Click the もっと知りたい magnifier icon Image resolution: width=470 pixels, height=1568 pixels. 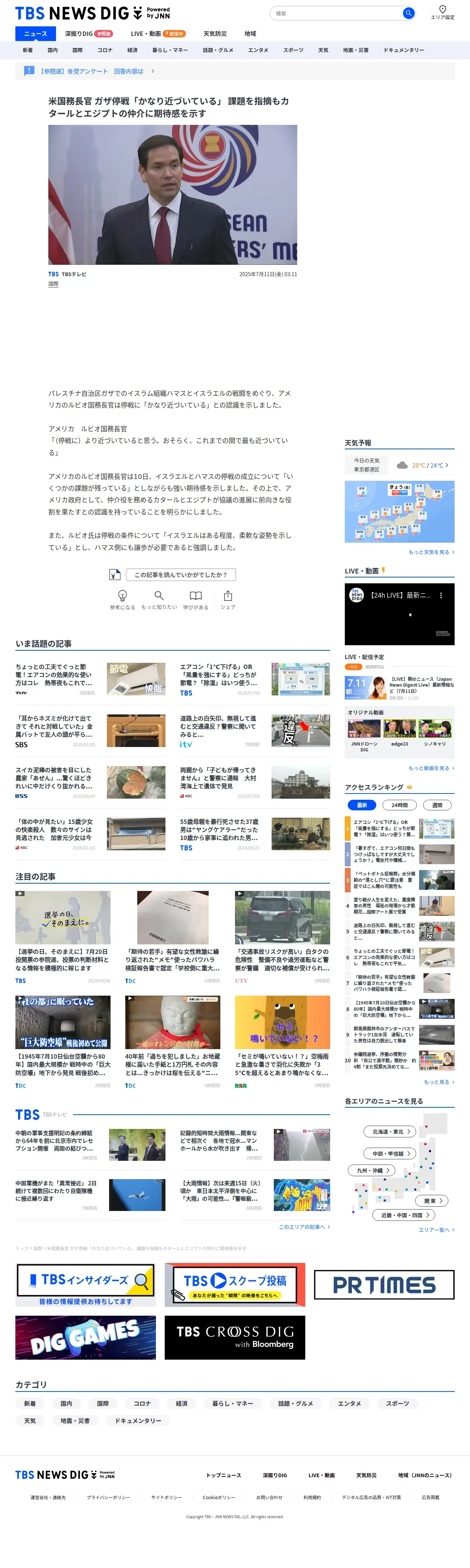(159, 595)
